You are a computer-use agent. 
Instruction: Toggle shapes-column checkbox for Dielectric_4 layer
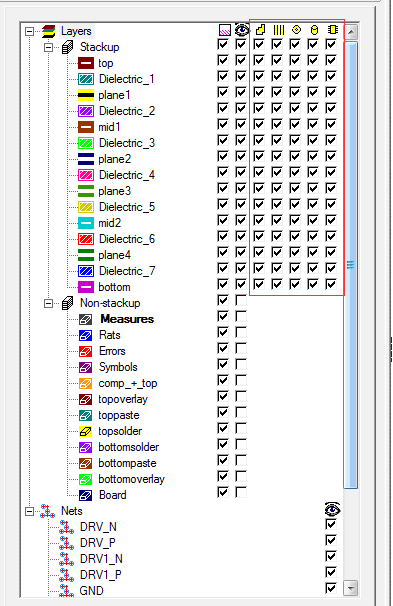[x=259, y=172]
